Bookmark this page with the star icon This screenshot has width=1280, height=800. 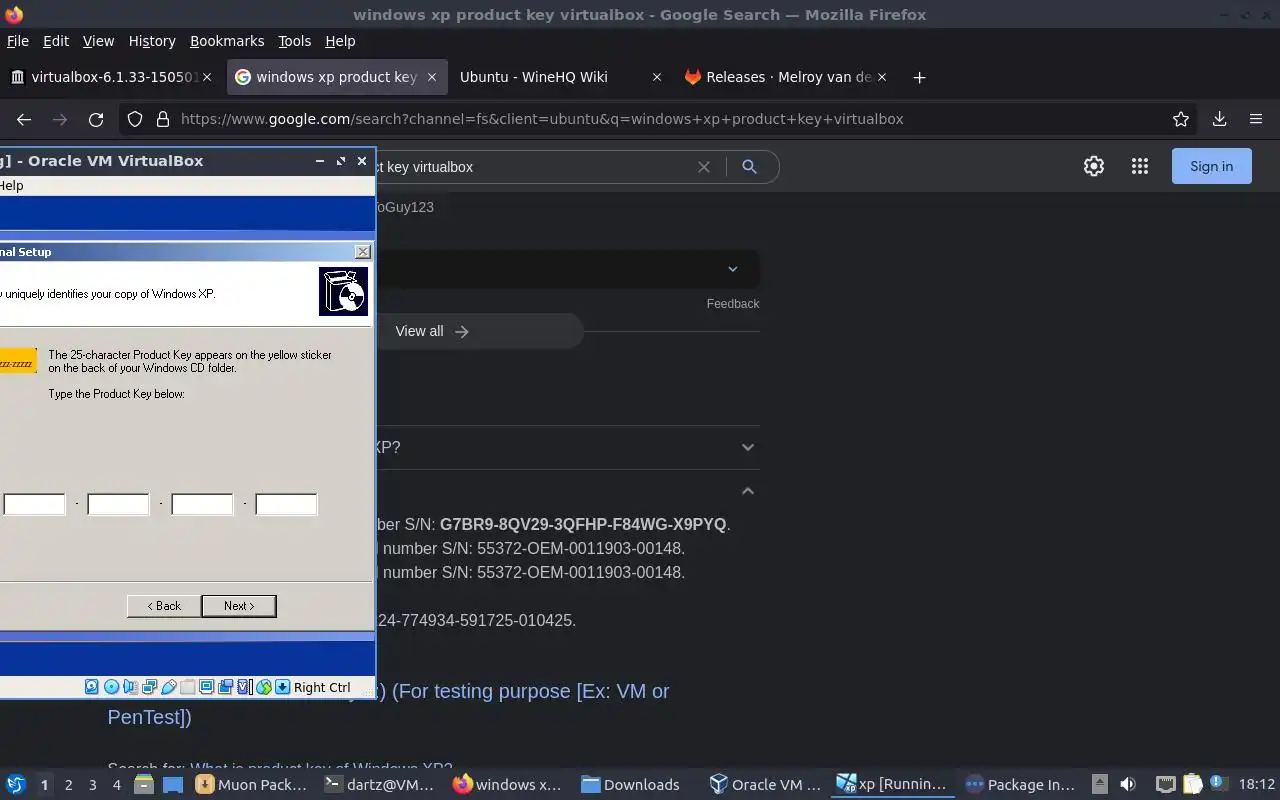(1181, 119)
